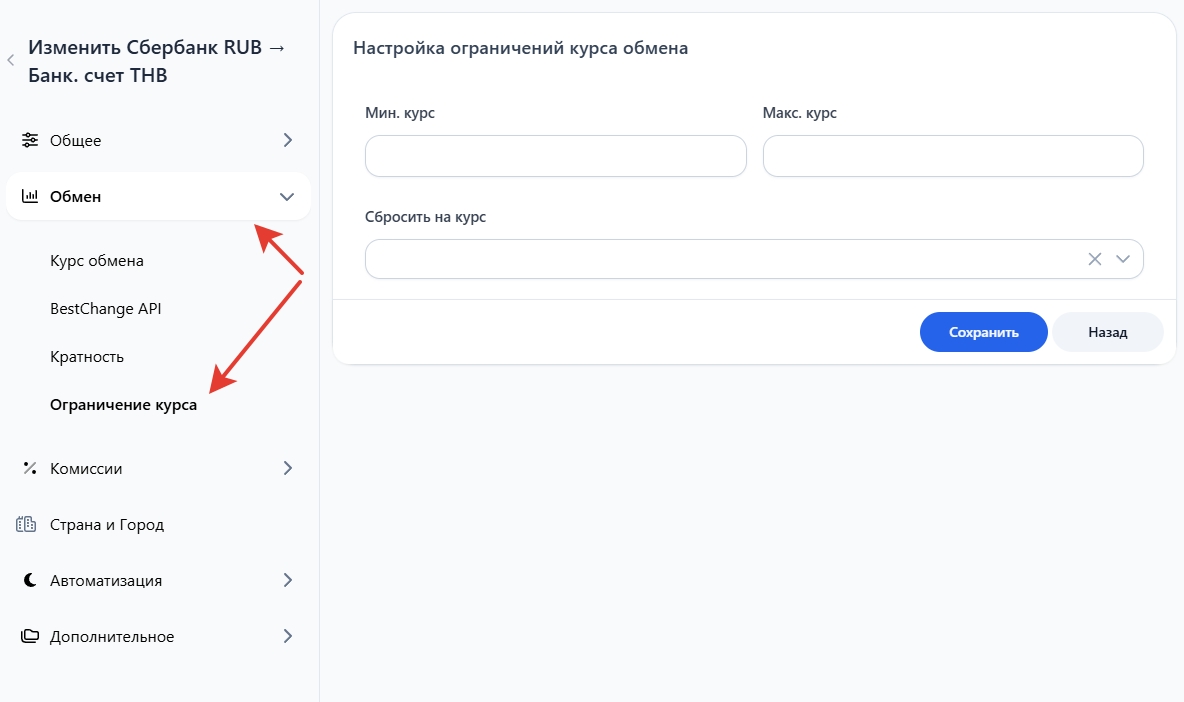
Task: Expand the Автоматизация section chevron
Action: click(288, 580)
